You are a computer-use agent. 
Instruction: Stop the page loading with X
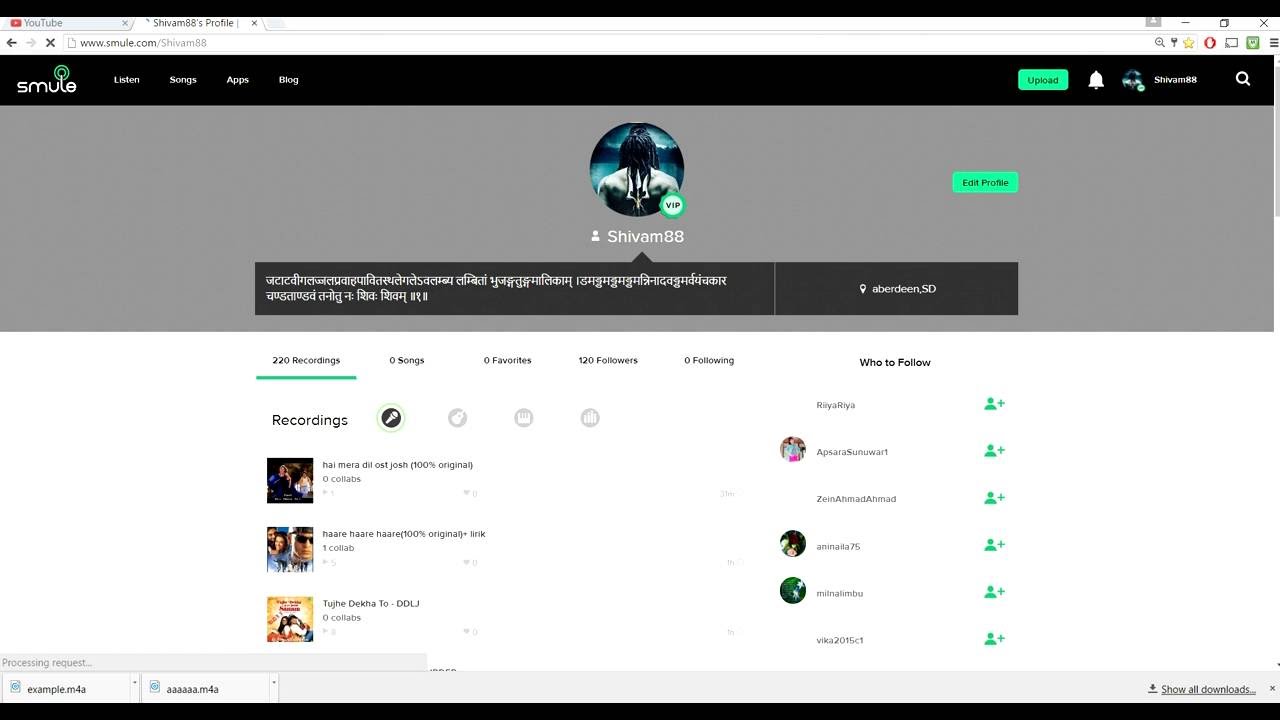pyautogui.click(x=50, y=43)
